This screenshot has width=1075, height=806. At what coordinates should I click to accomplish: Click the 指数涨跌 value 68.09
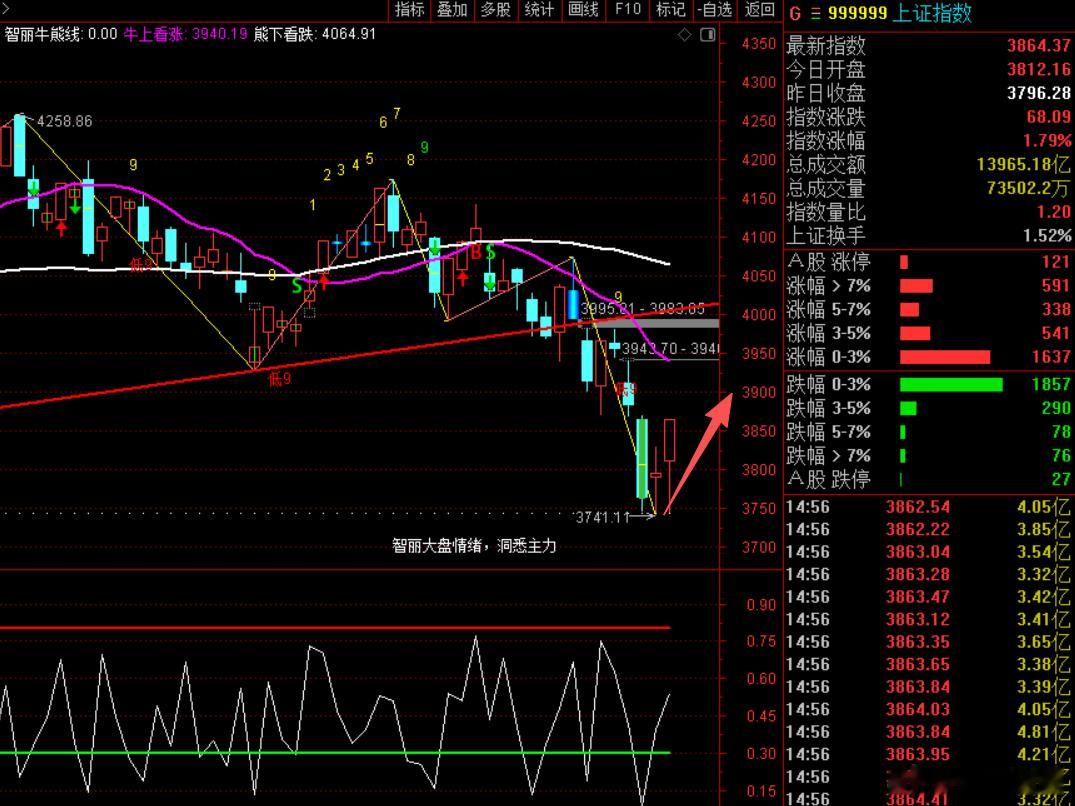point(1048,117)
